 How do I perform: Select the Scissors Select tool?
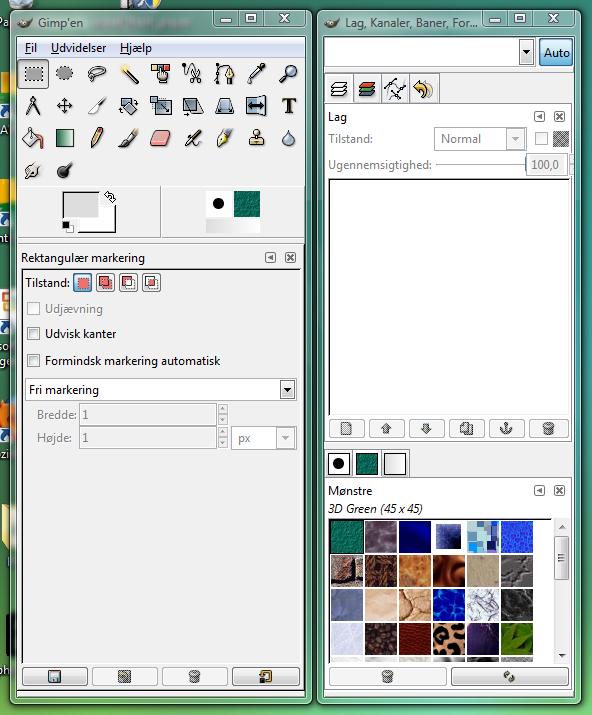pyautogui.click(x=192, y=73)
